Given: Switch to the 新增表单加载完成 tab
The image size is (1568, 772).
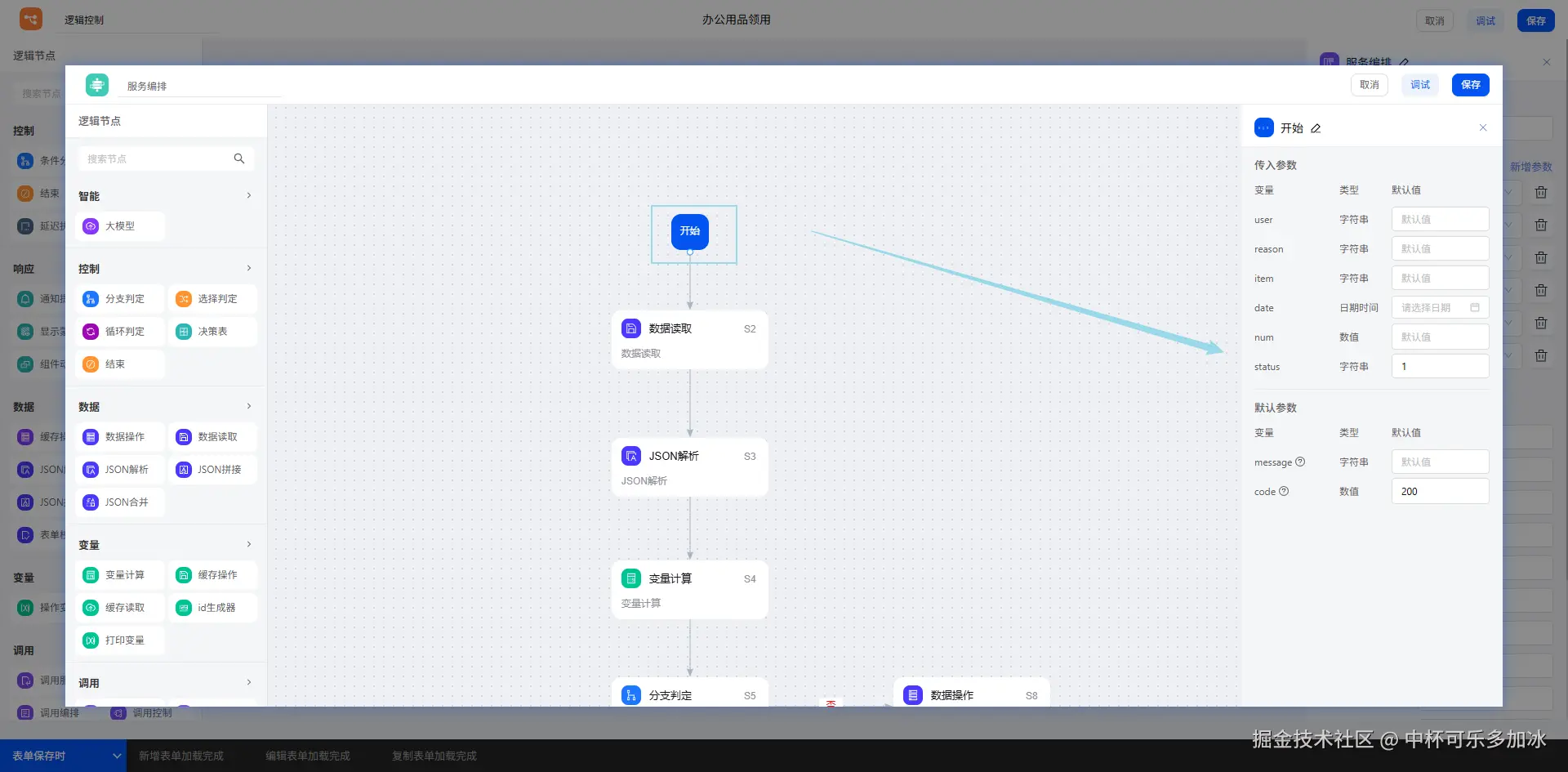Looking at the screenshot, I should (180, 756).
